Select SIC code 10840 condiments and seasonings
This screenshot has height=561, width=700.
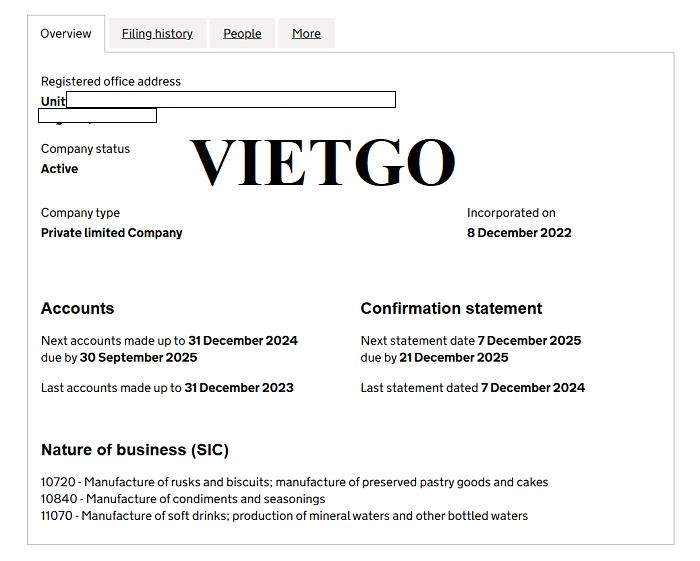point(183,499)
